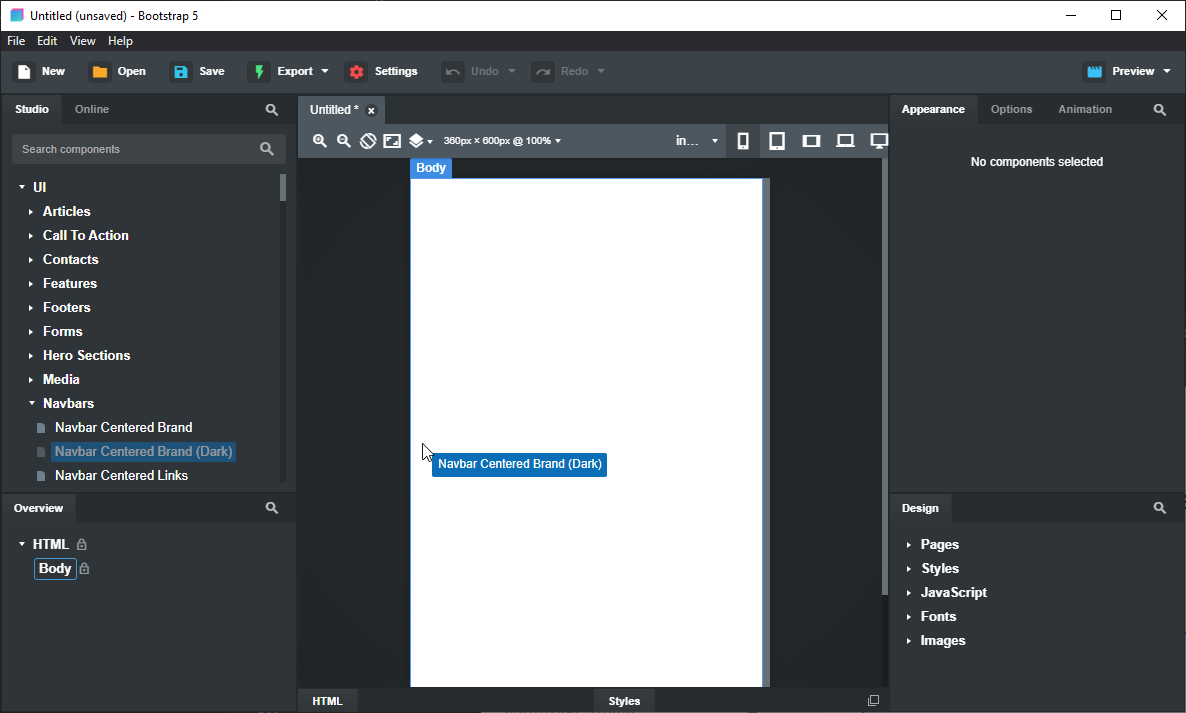This screenshot has height=713, width=1186.
Task: Switch to the Online tab
Action: 92,109
